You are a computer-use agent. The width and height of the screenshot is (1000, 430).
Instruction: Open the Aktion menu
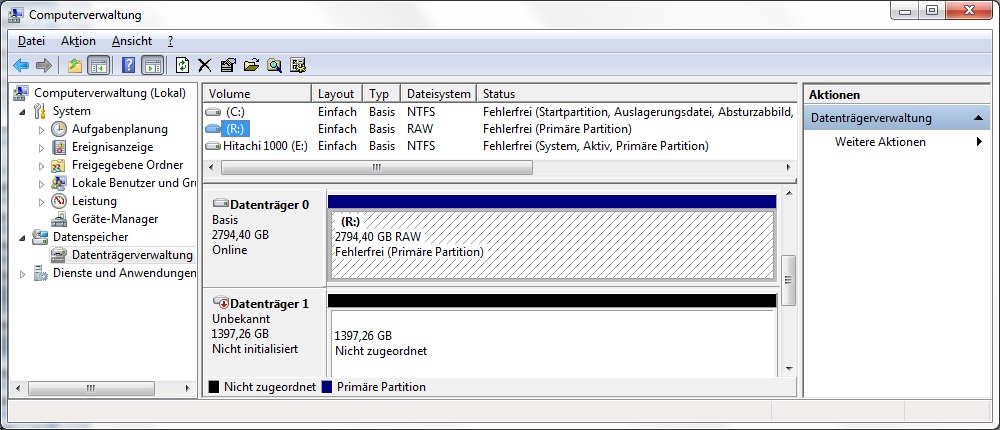pos(78,41)
